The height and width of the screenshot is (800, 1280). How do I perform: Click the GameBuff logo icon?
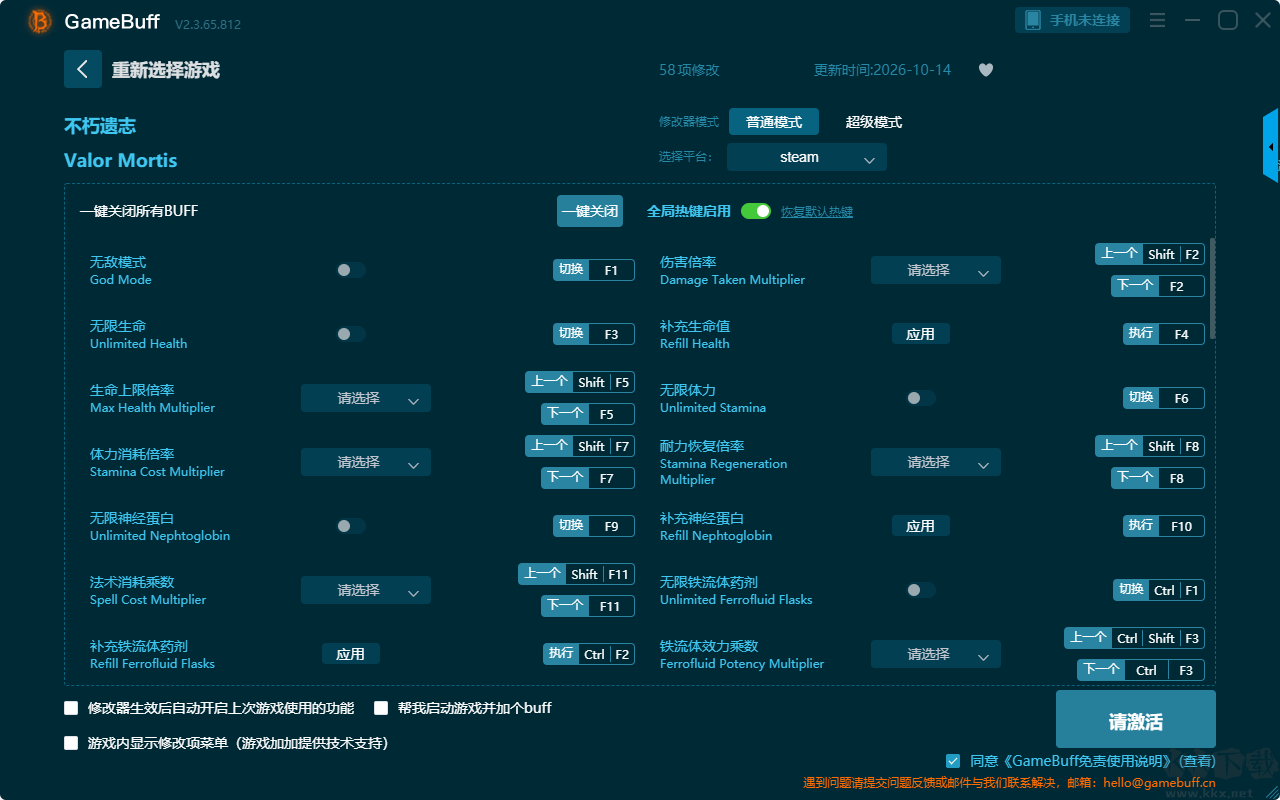point(40,21)
